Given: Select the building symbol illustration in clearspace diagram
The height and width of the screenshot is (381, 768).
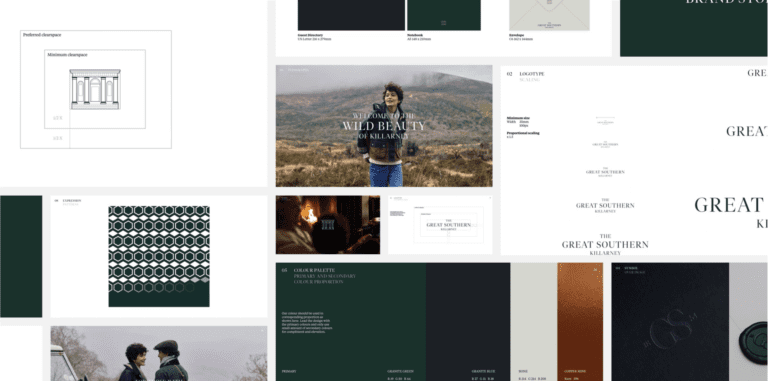Looking at the screenshot, I should 95,89.
